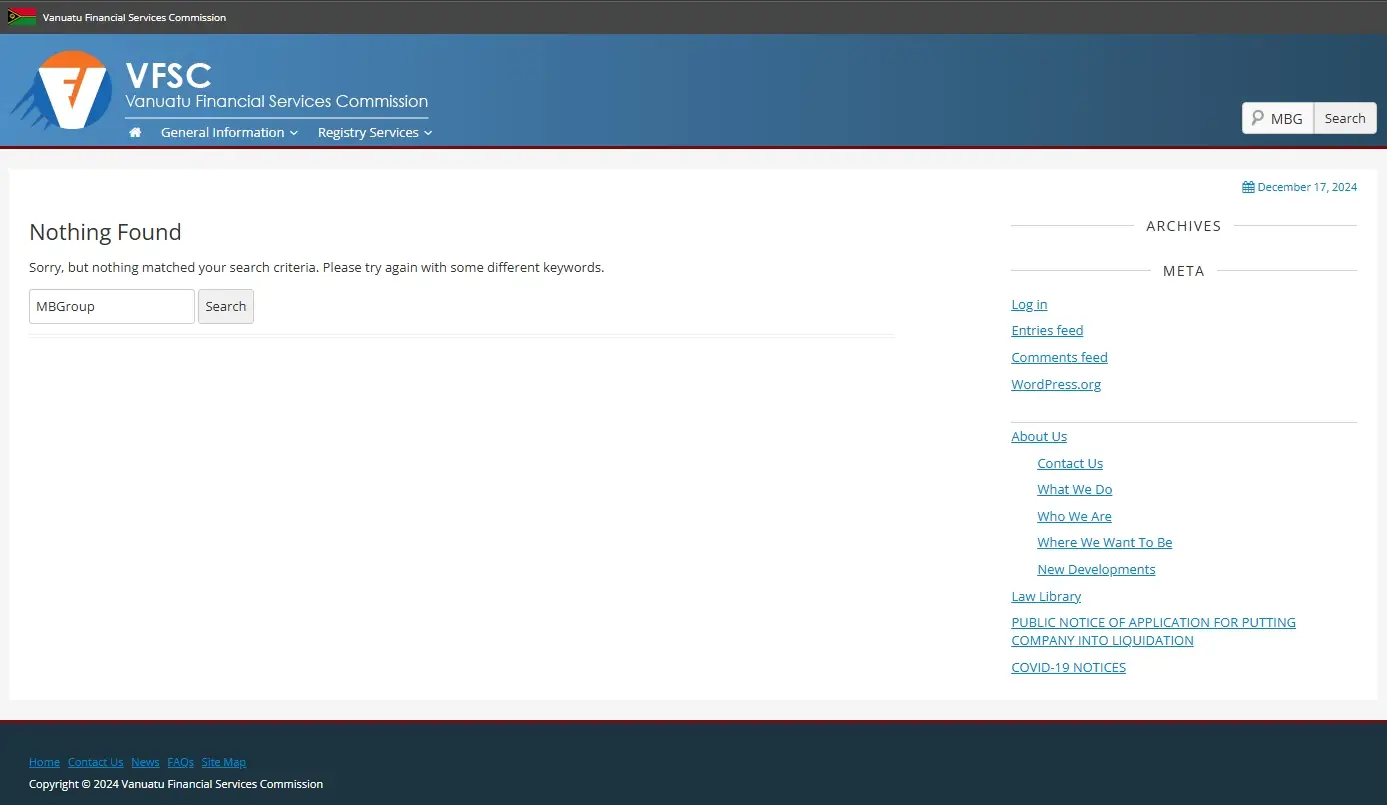This screenshot has height=805, width=1387.
Task: Open Contact Us in the sidebar
Action: point(1070,463)
